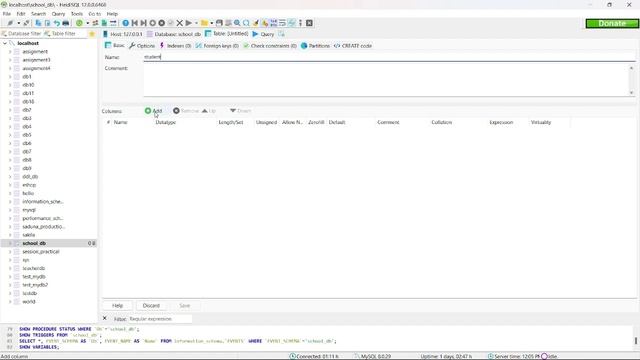Screen dimensions: 640x360
Task: Open the Options sub-tab
Action: click(142, 46)
